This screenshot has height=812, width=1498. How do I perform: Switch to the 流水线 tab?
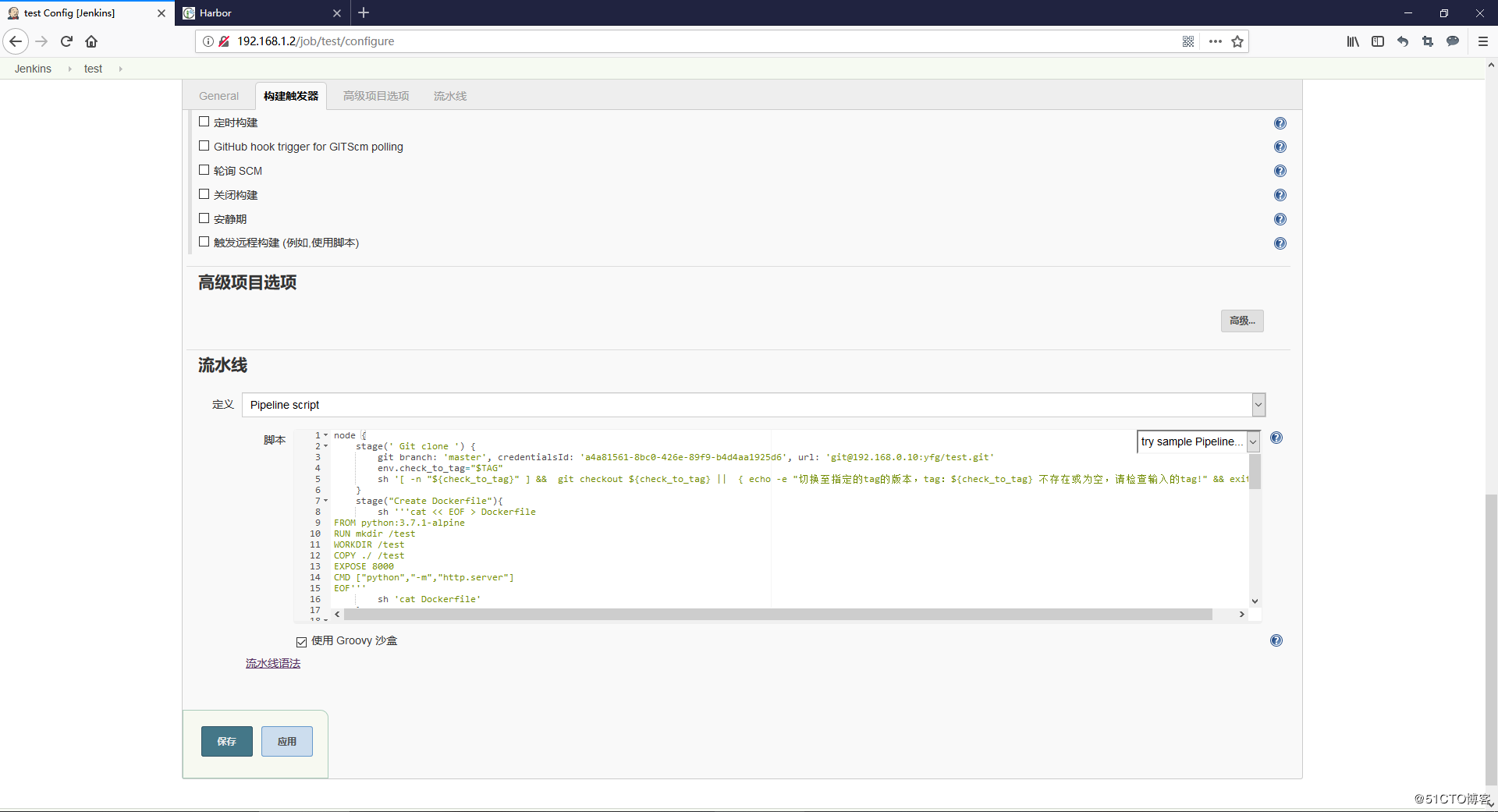pyautogui.click(x=449, y=95)
